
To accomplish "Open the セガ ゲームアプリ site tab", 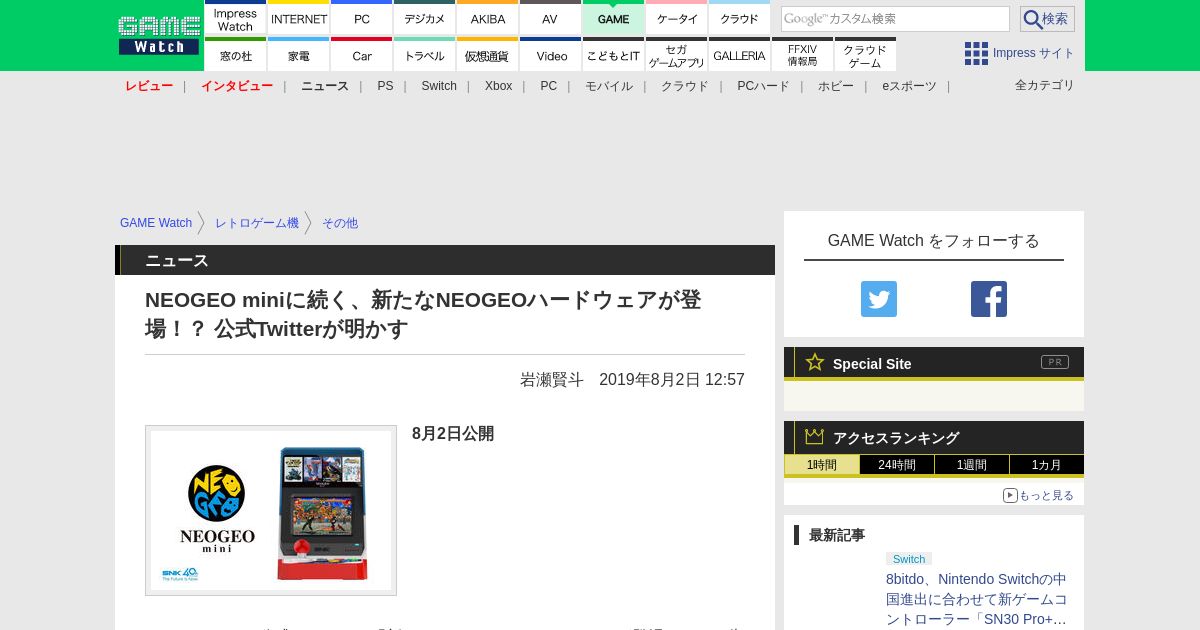I will [677, 55].
